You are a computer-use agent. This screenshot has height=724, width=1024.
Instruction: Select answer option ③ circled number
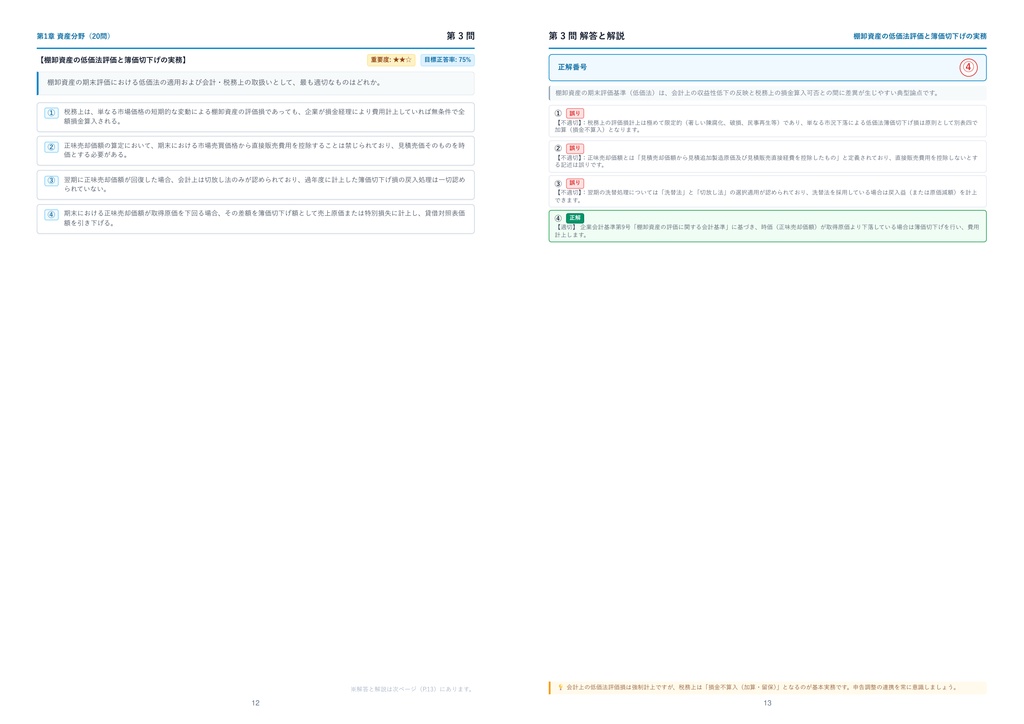click(52, 181)
